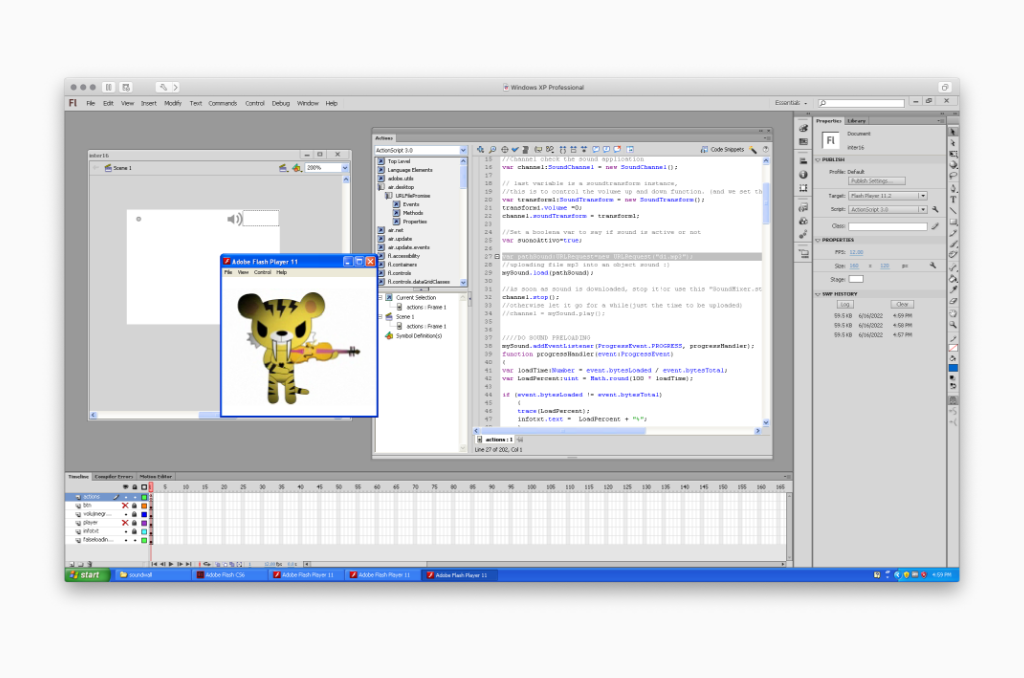
Task: Open the Script ActionScript 3.0 dropdown in Properties
Action: 887,210
